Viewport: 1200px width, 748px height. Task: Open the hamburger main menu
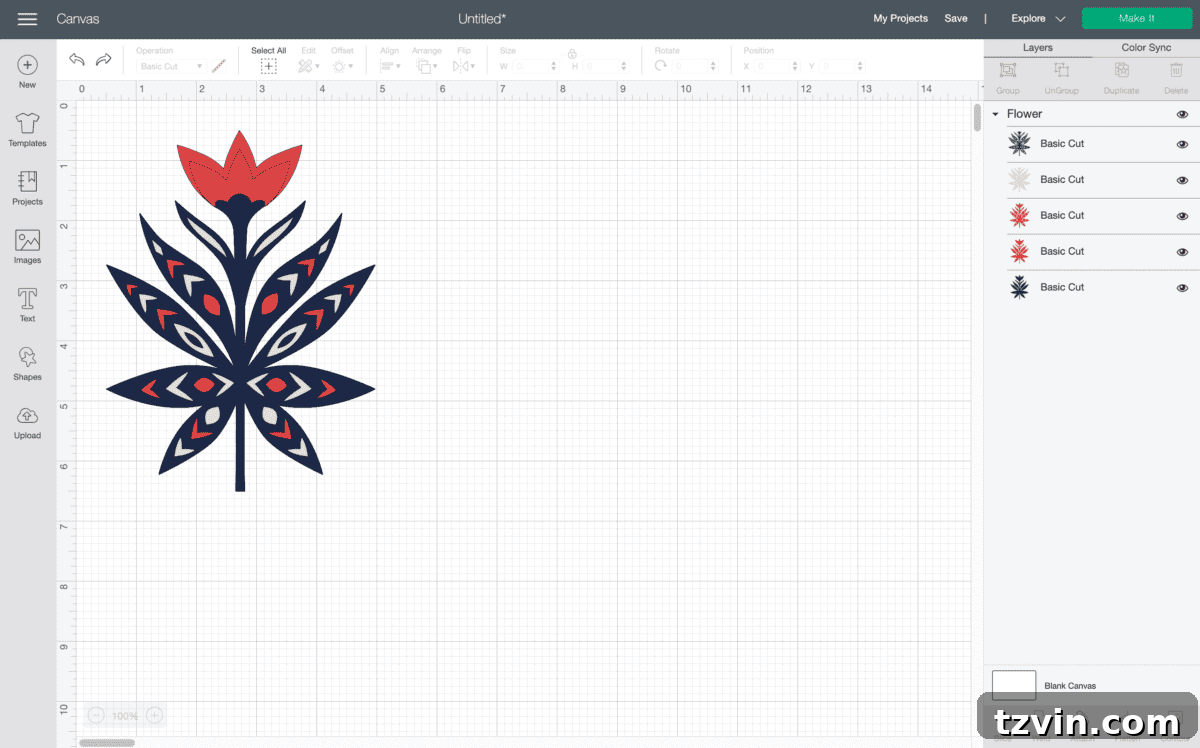click(x=27, y=19)
